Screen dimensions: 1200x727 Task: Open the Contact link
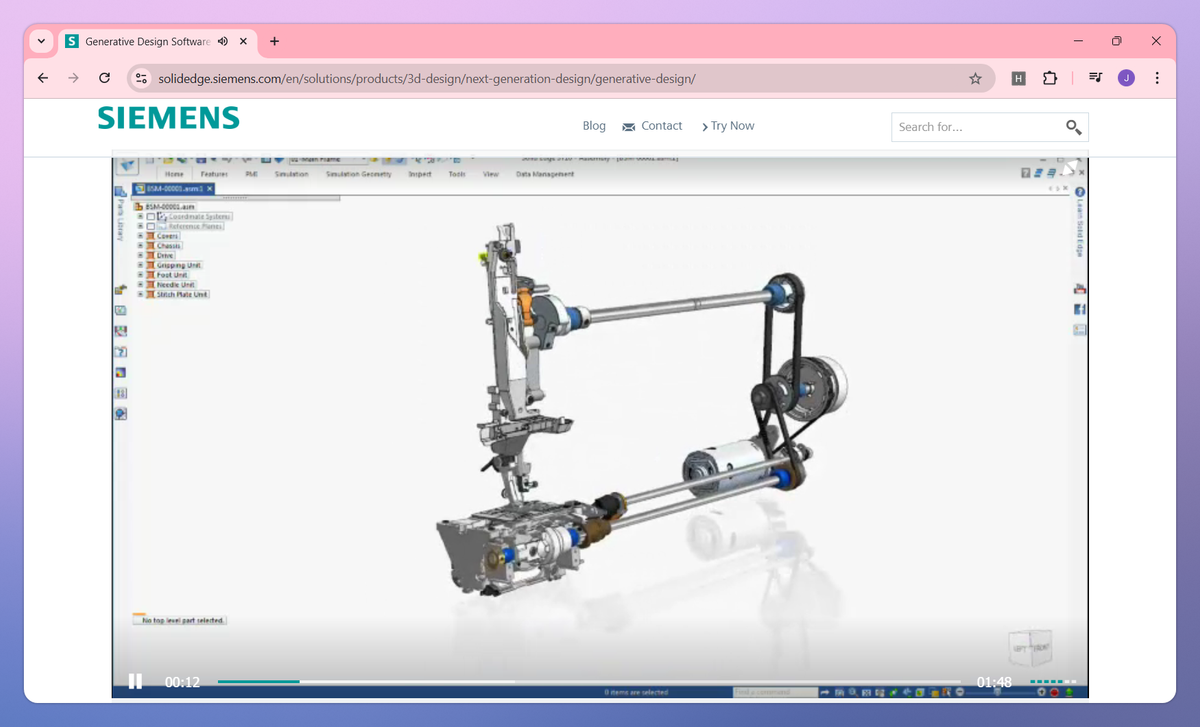click(x=652, y=126)
